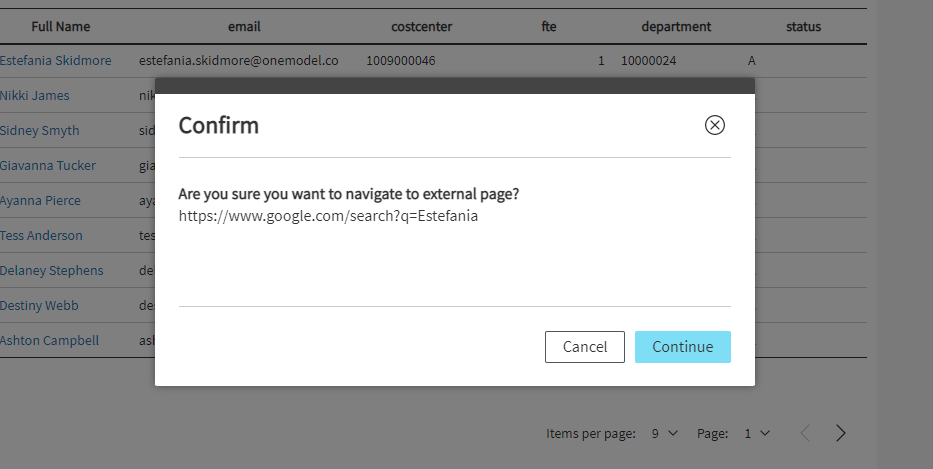This screenshot has height=469, width=933.
Task: Open the Delaney Stephens link
Action: [x=52, y=270]
